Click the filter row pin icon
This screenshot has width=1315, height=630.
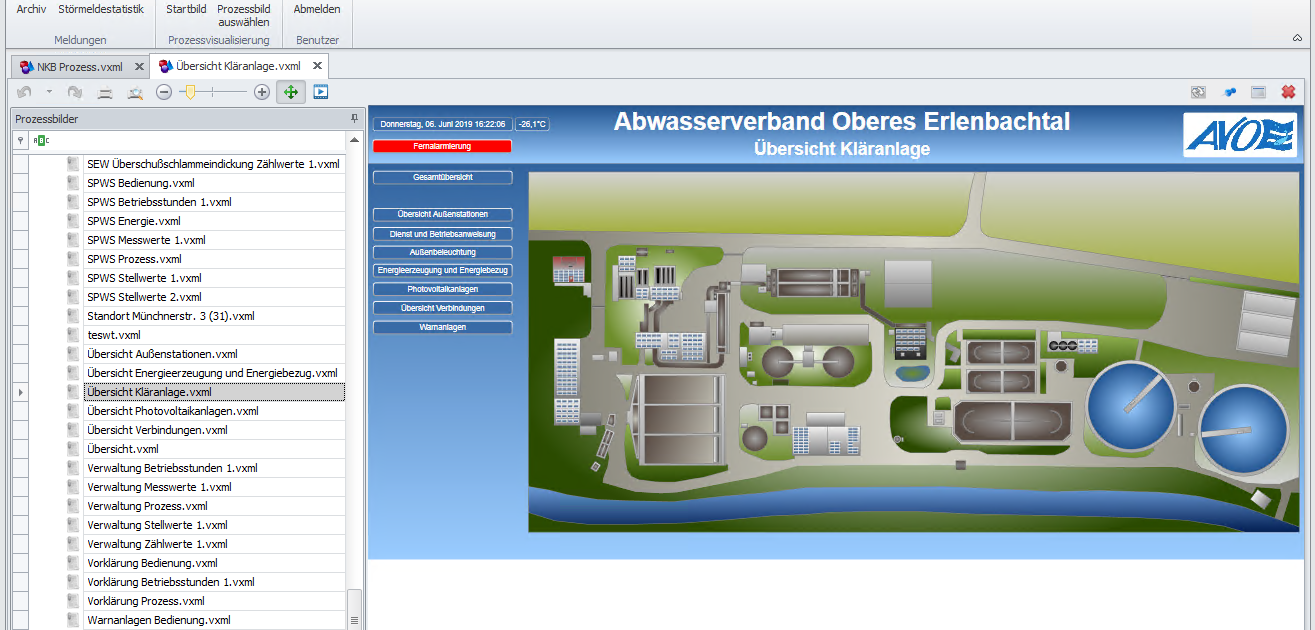(20, 141)
